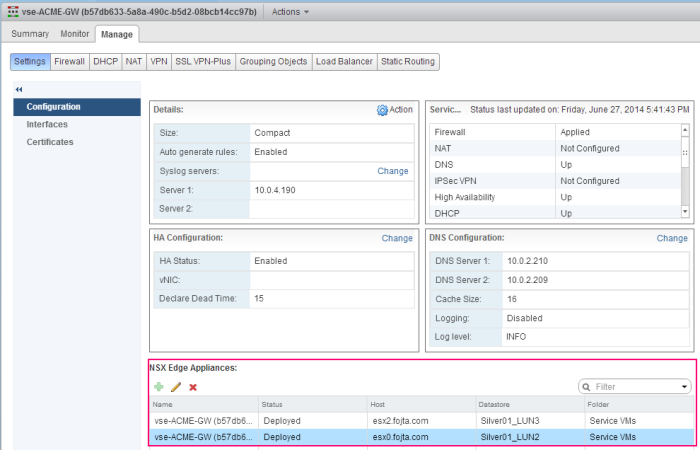The image size is (700, 450).
Task: Click the Action gear icon in Details
Action: point(382,110)
